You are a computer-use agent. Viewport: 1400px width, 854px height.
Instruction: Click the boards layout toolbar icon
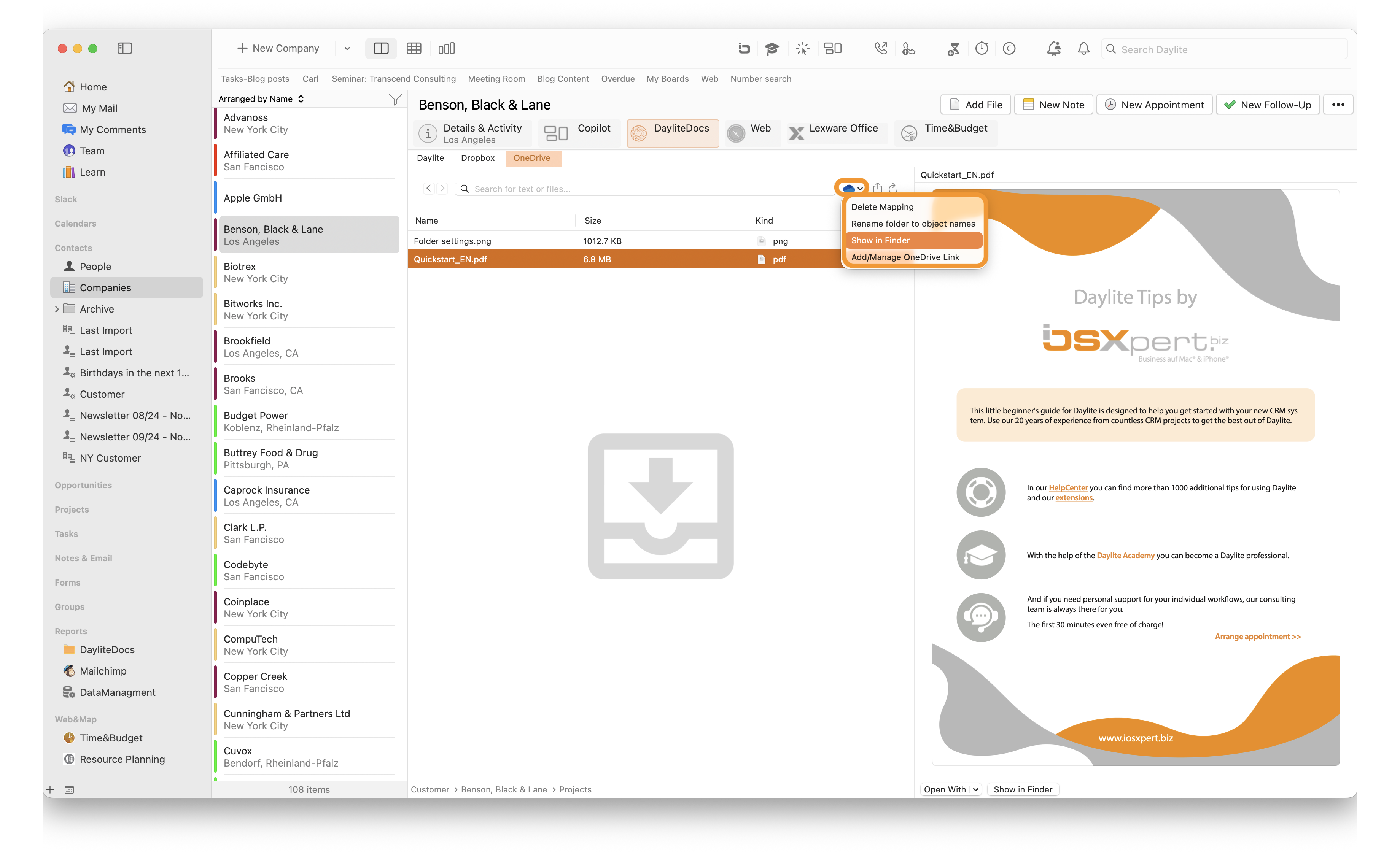click(x=832, y=48)
